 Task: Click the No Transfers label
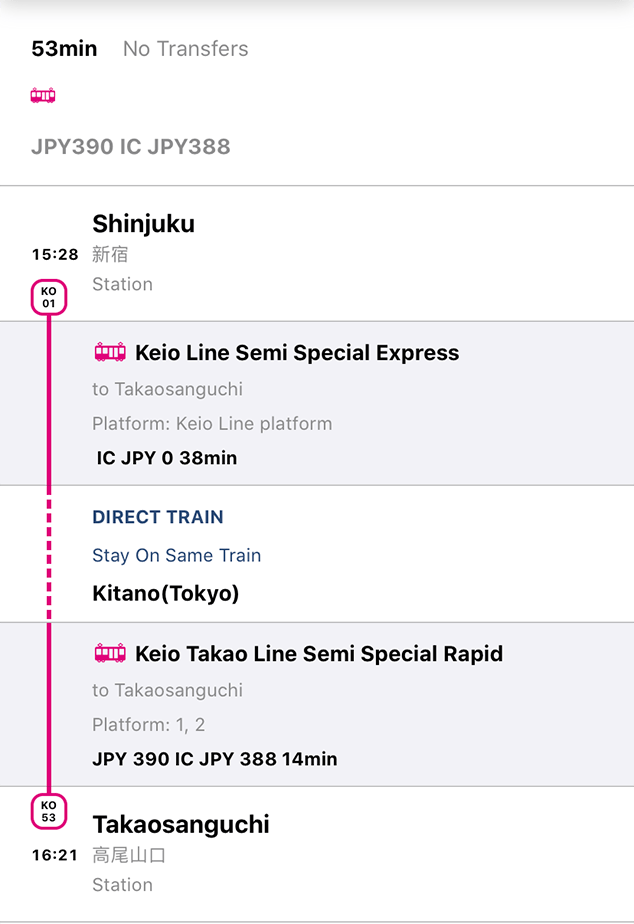(185, 48)
